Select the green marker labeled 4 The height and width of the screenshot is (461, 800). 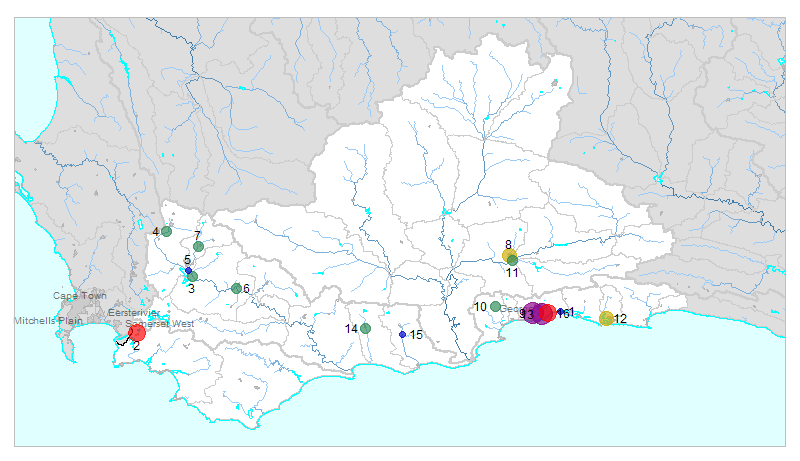click(166, 232)
